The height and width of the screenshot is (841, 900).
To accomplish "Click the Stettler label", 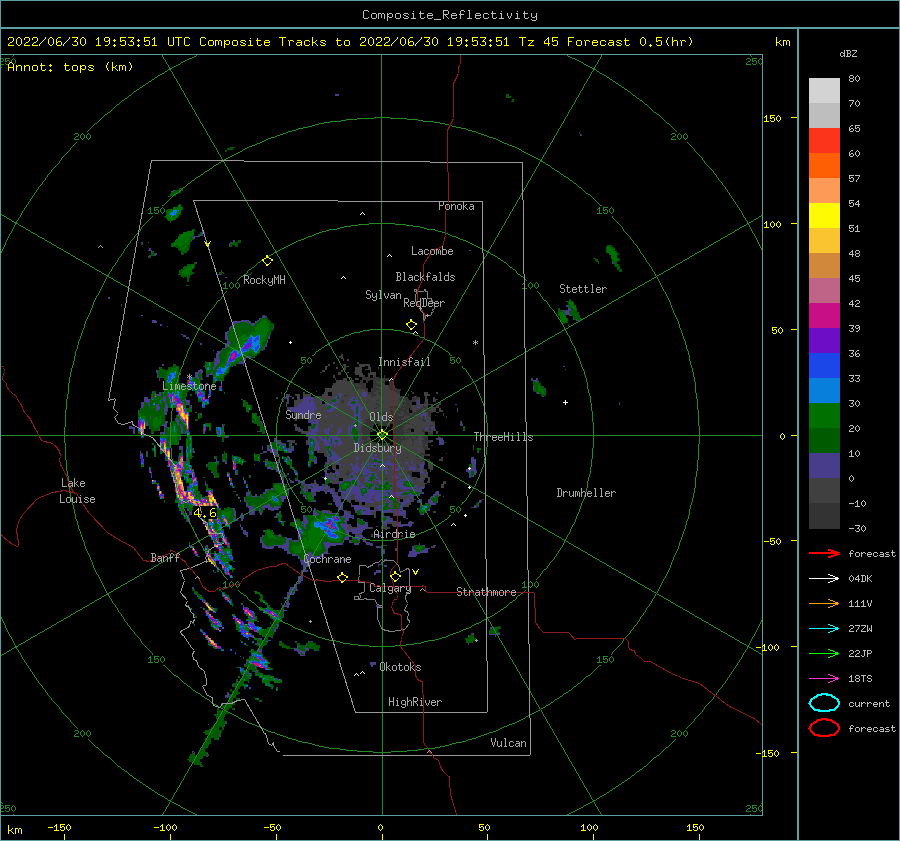I will (x=583, y=289).
